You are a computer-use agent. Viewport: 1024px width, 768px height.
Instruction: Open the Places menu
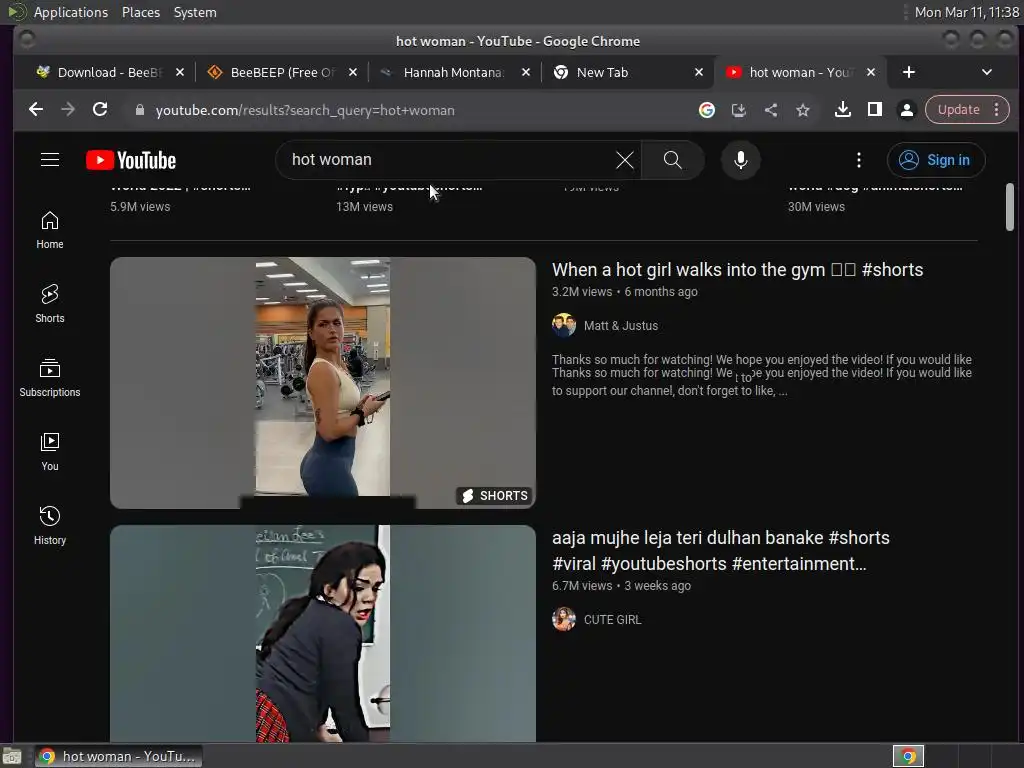coord(140,12)
